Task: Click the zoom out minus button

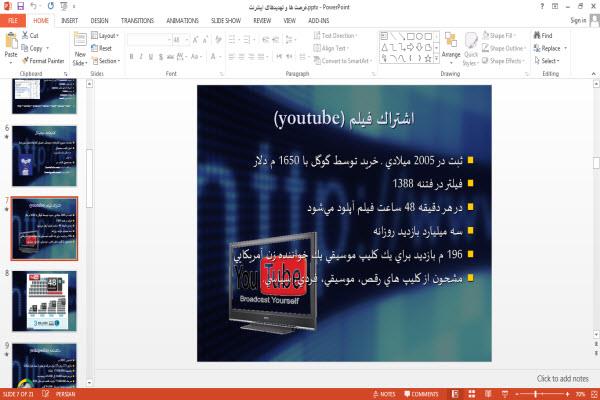Action: tap(517, 394)
